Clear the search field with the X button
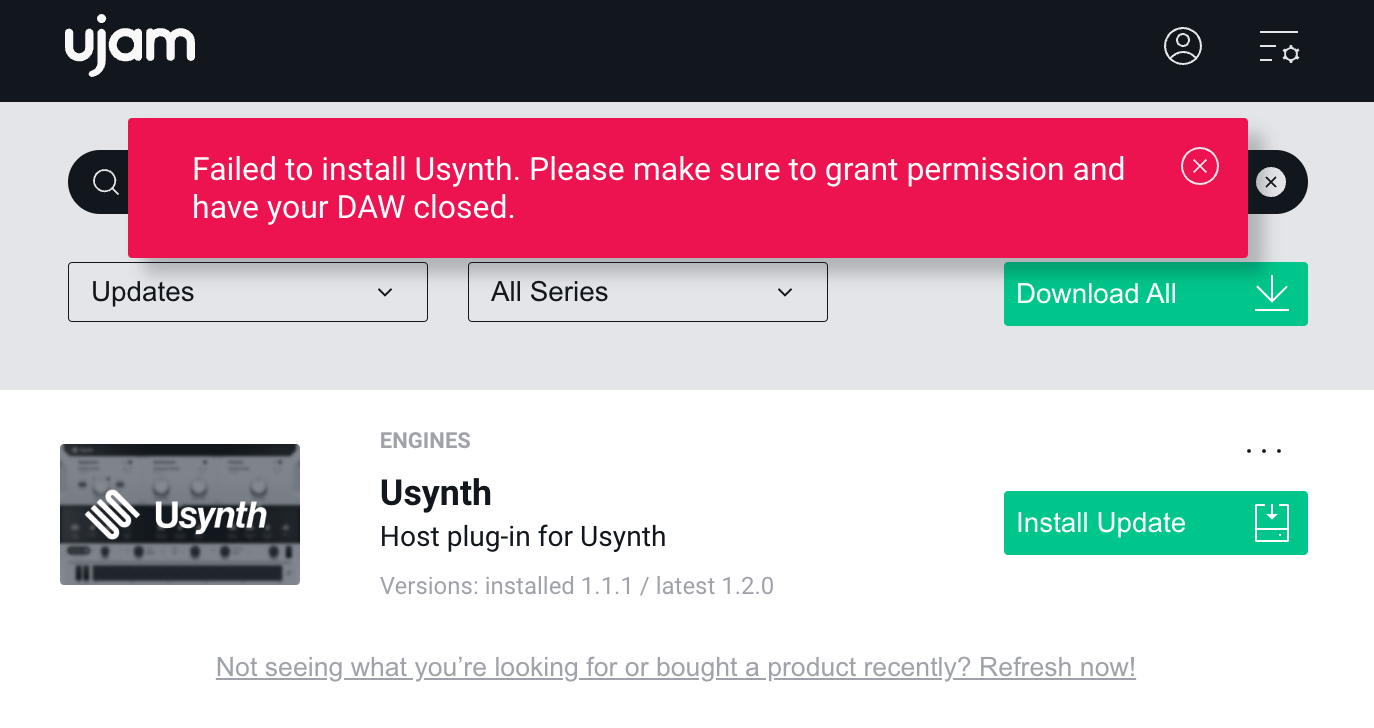 pos(1270,182)
